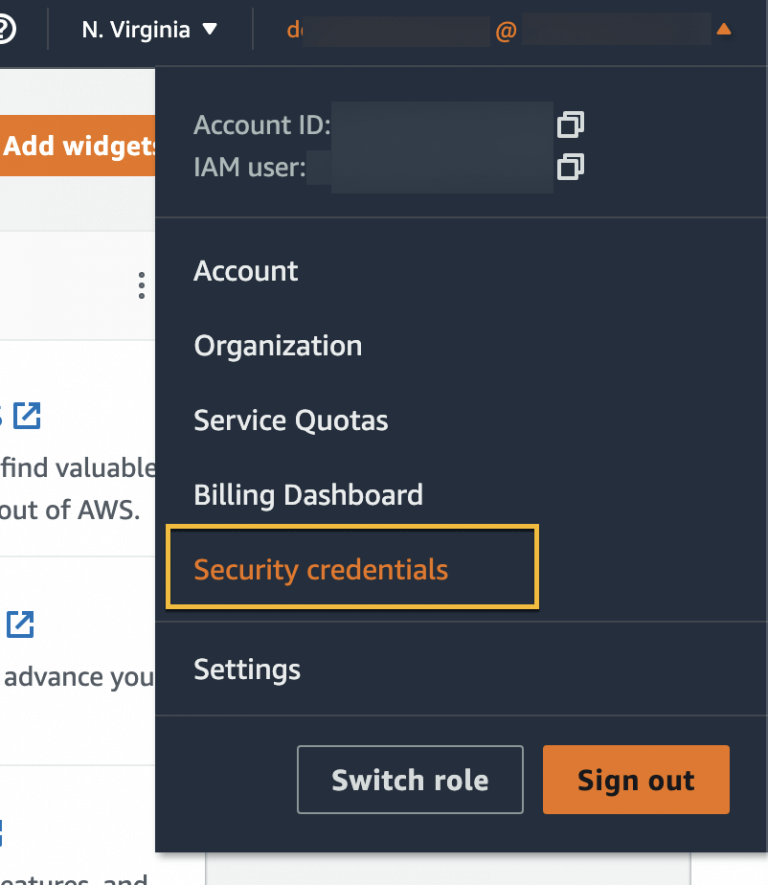Viewport: 768px width, 885px height.
Task: Click the Switch role button
Action: pyautogui.click(x=409, y=779)
